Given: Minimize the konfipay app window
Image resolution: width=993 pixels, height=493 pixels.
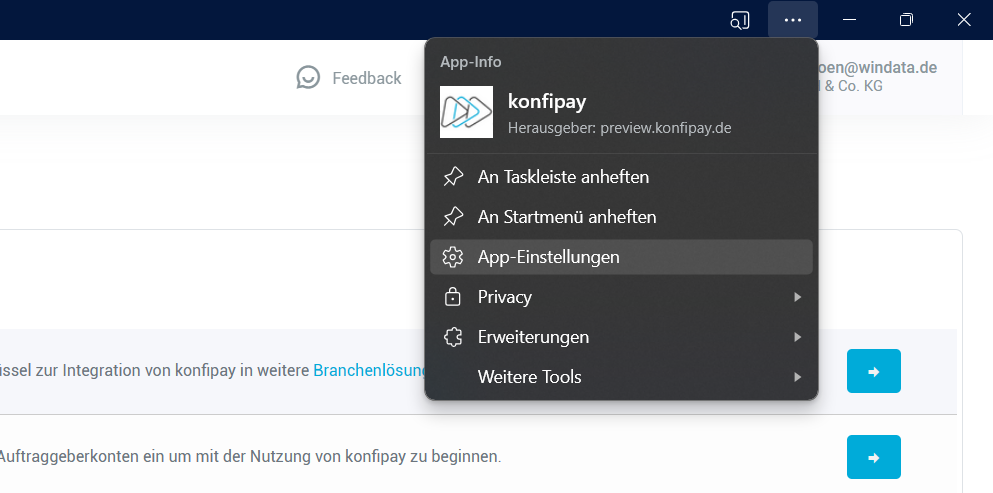Looking at the screenshot, I should point(848,20).
